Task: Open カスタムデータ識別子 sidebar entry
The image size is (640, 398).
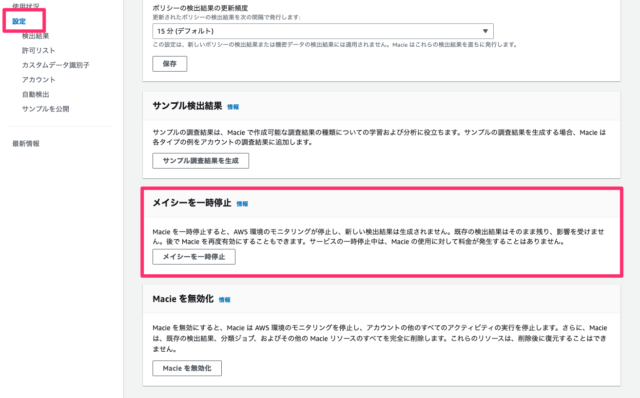Action: pos(56,65)
